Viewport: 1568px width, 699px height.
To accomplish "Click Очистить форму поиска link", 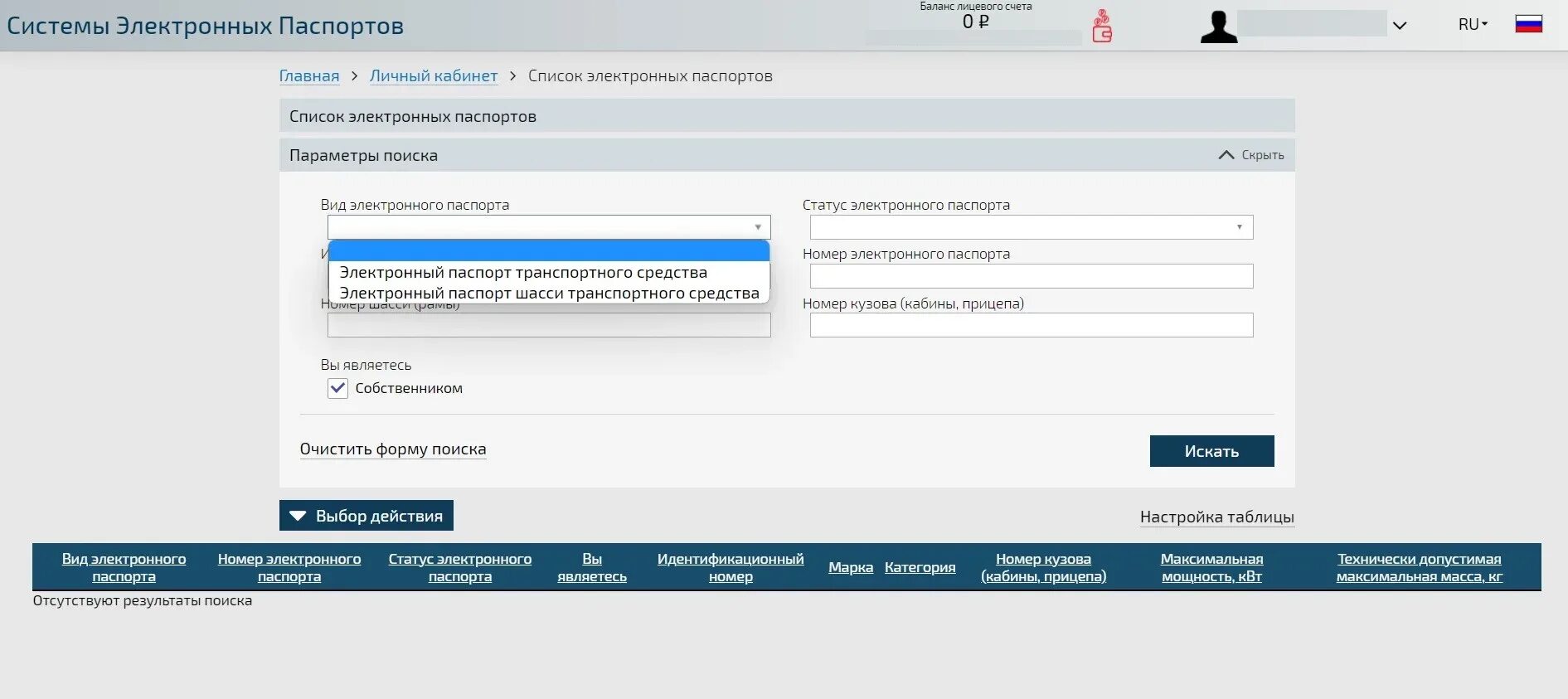I will (x=393, y=449).
